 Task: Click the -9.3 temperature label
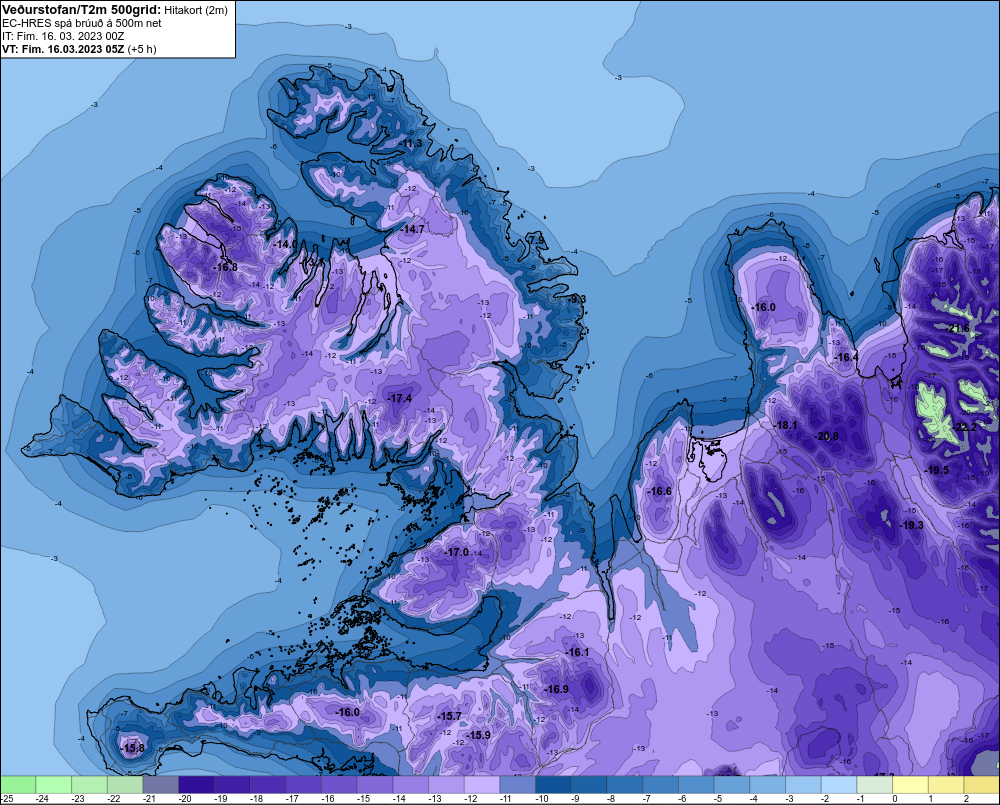pos(577,299)
